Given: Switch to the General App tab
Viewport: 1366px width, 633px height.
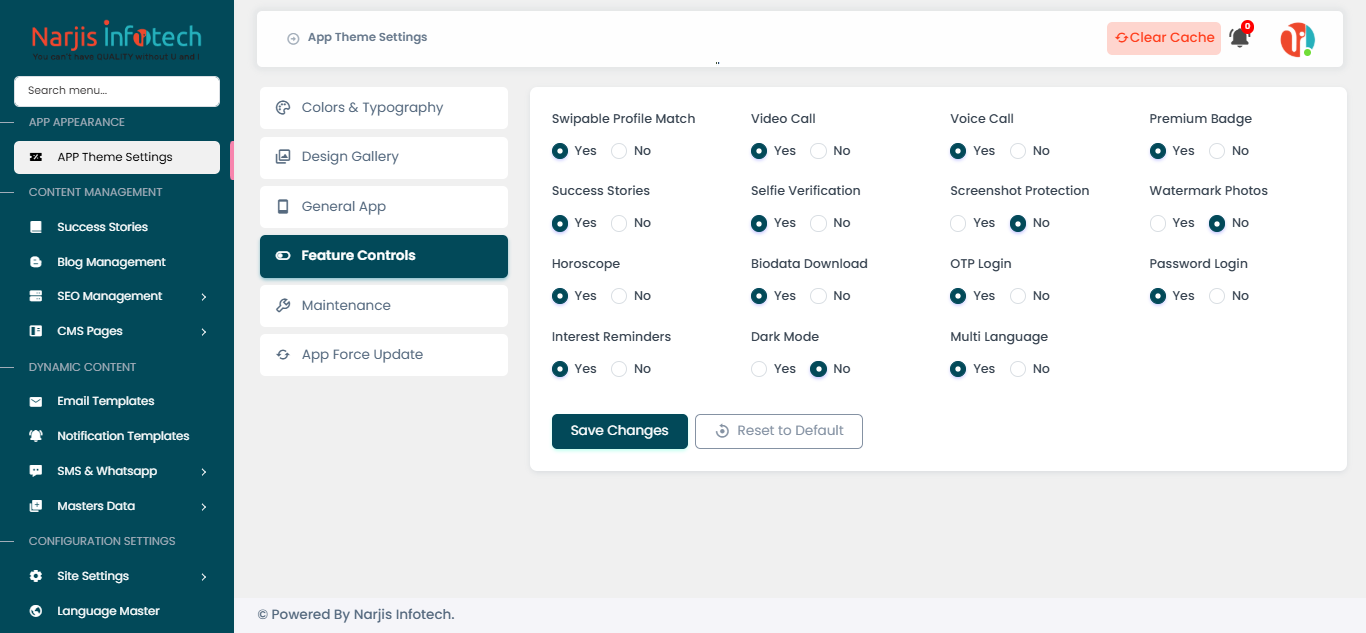Looking at the screenshot, I should point(384,207).
